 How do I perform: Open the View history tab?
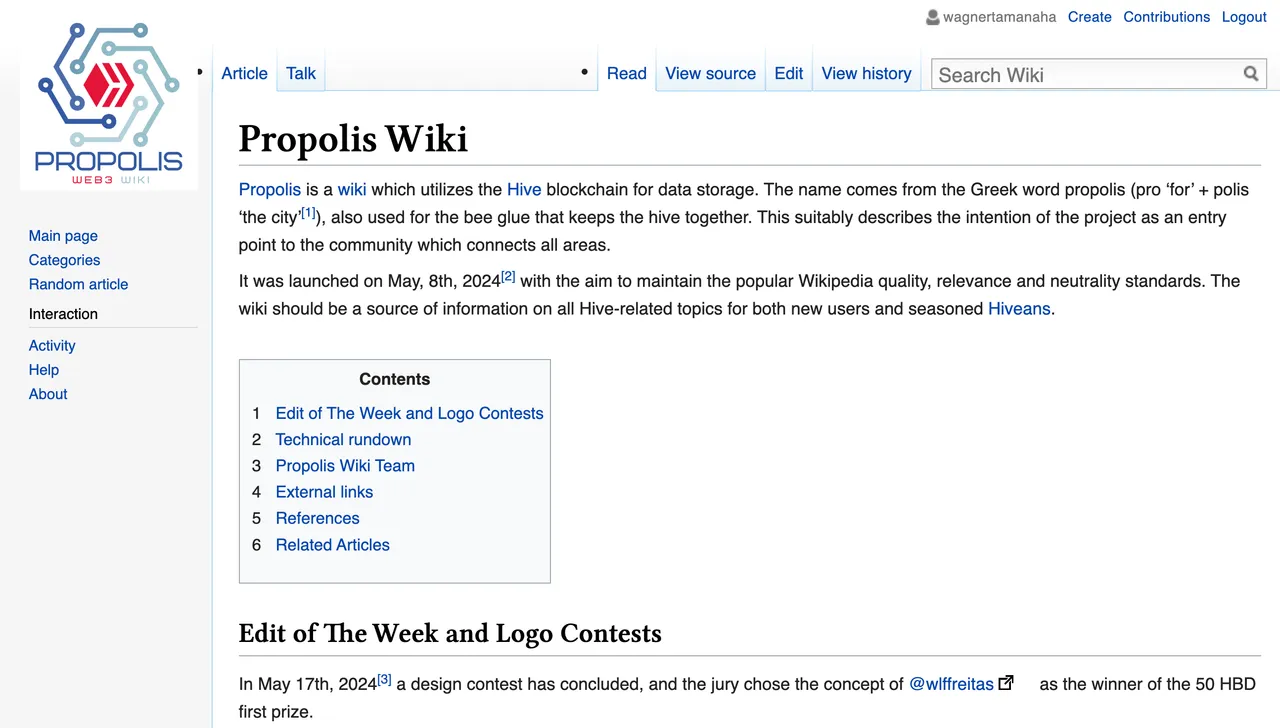point(867,73)
